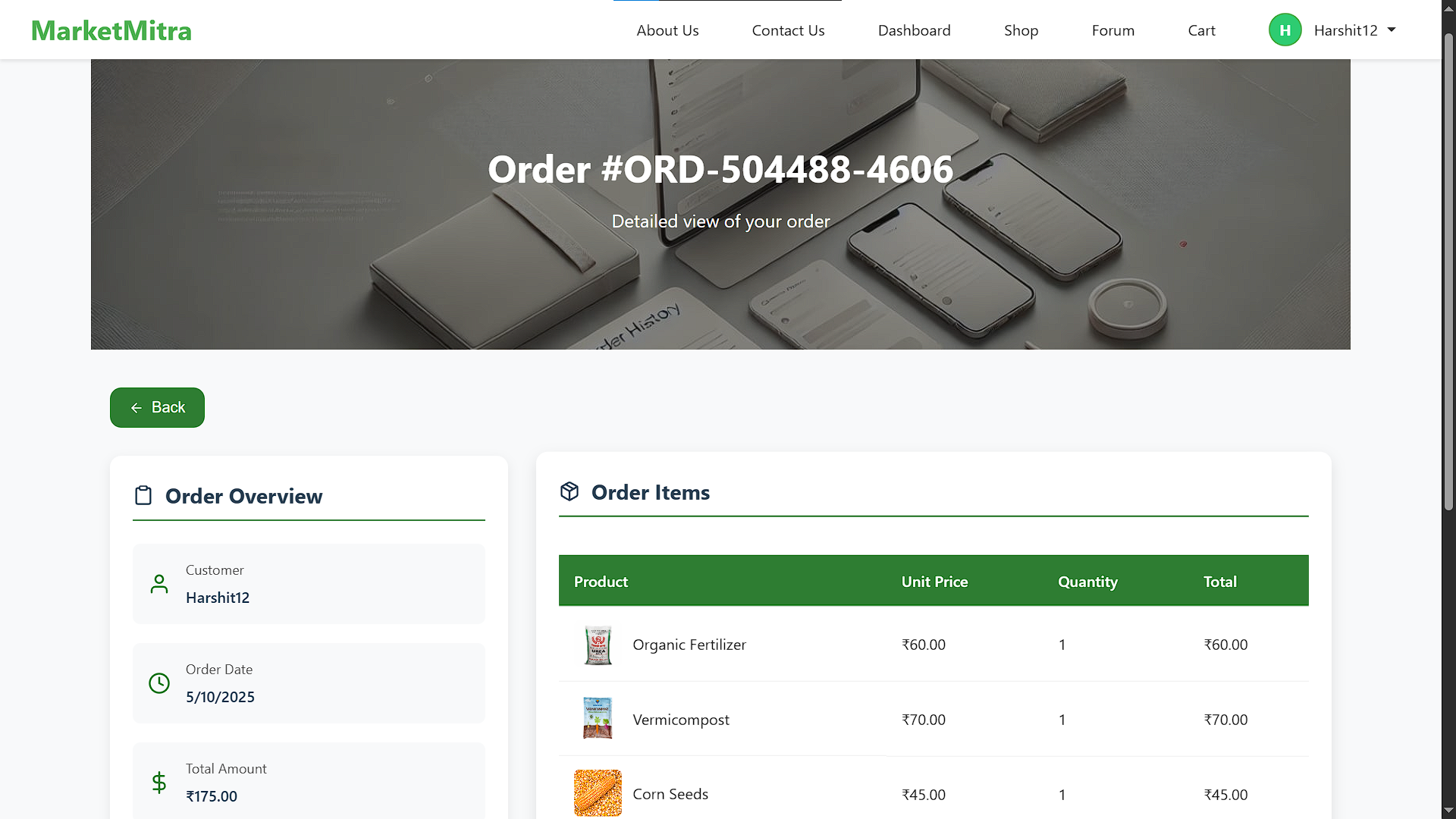Click the Order #ORD-504488-4606 heading
Screen dimensions: 1456x819
tap(720, 169)
